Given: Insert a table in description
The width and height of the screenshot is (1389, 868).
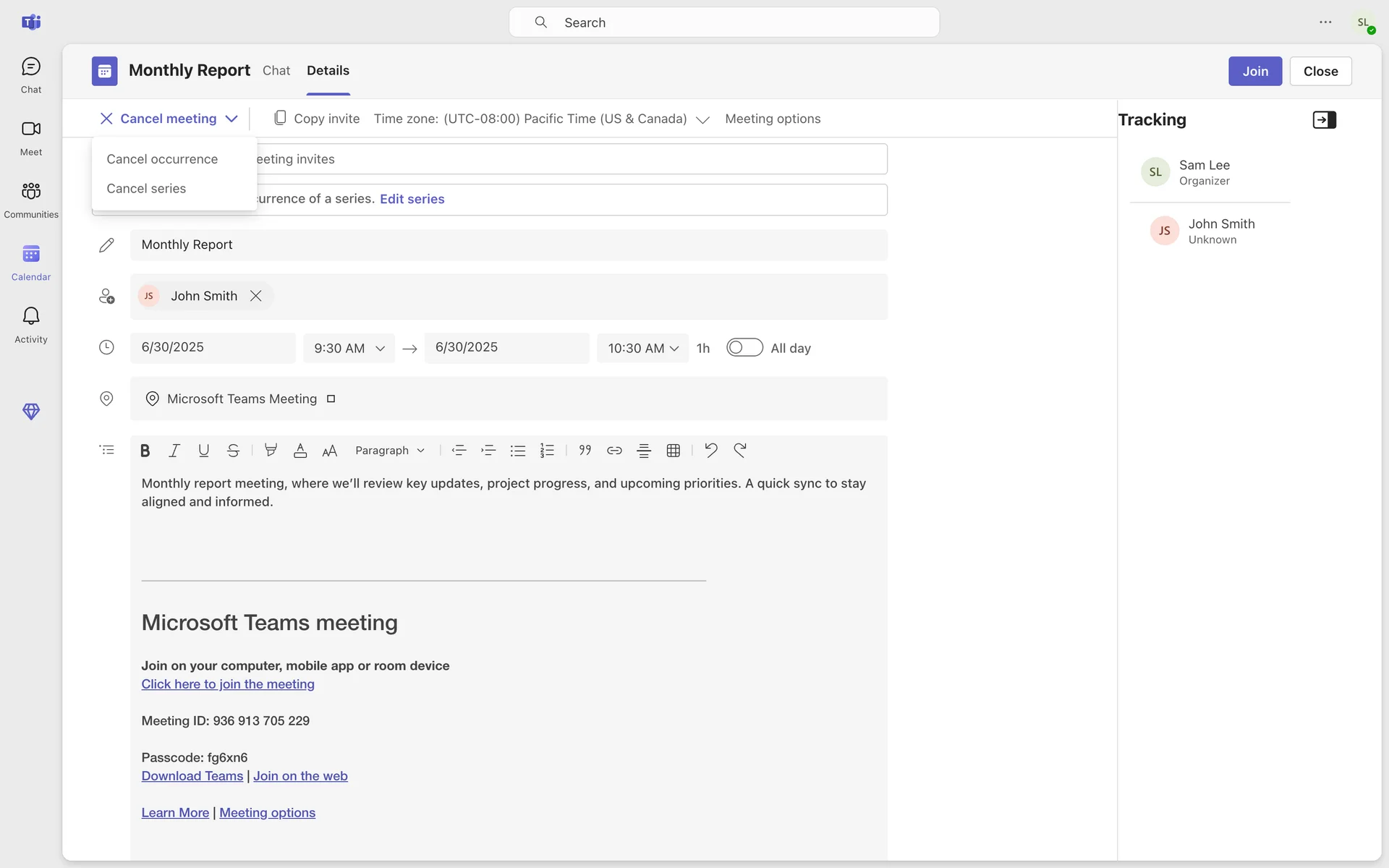Looking at the screenshot, I should tap(673, 451).
